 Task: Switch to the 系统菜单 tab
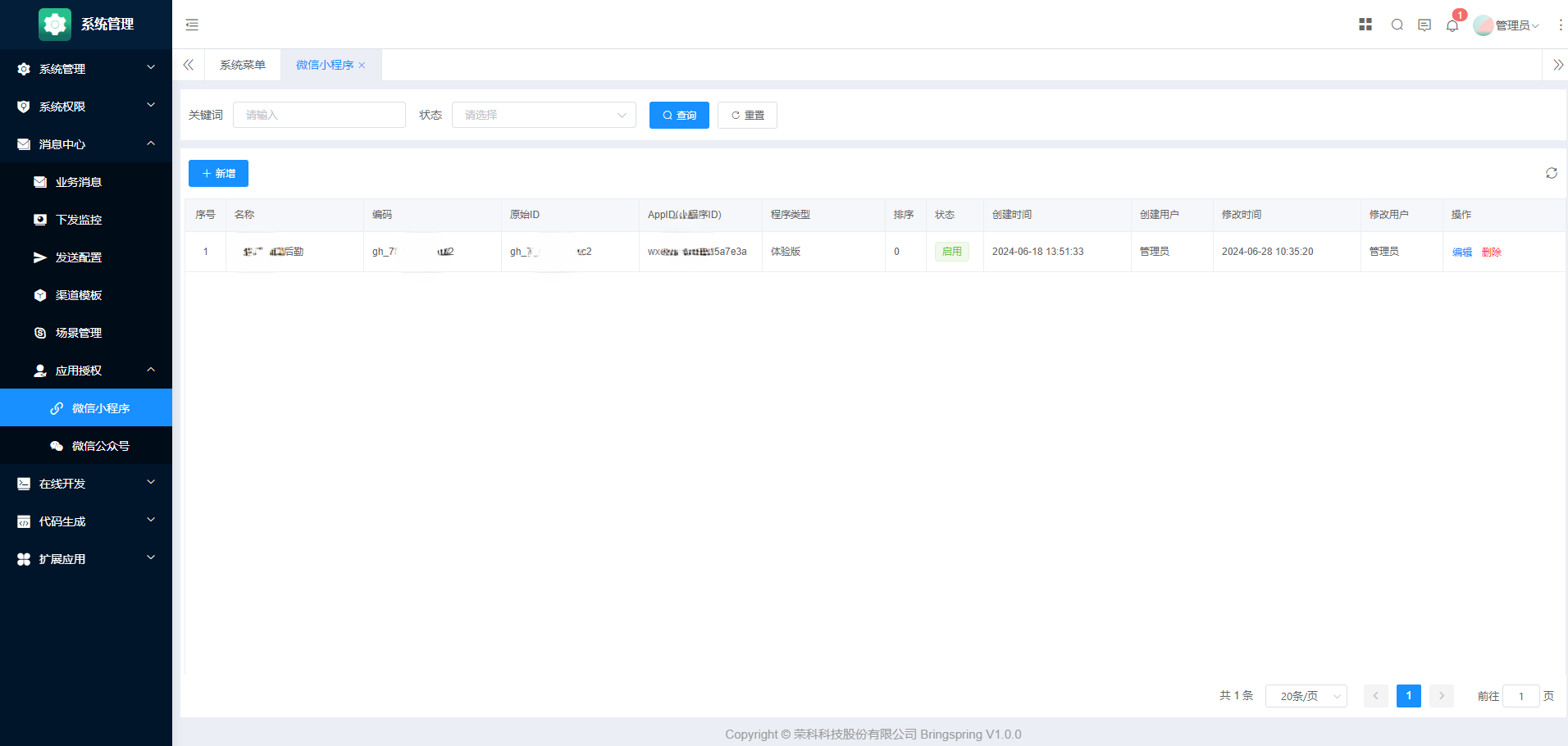pos(242,65)
